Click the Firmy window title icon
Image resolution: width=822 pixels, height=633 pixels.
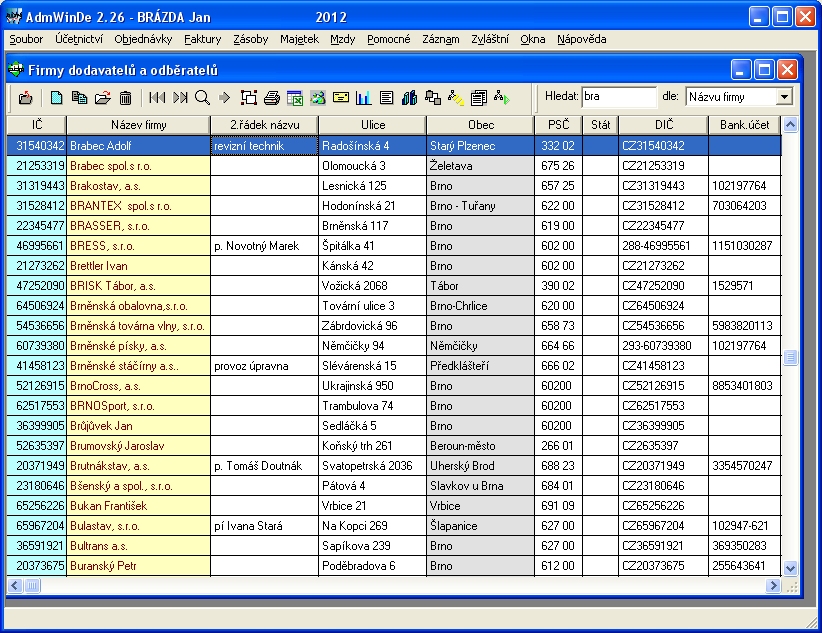[16, 70]
